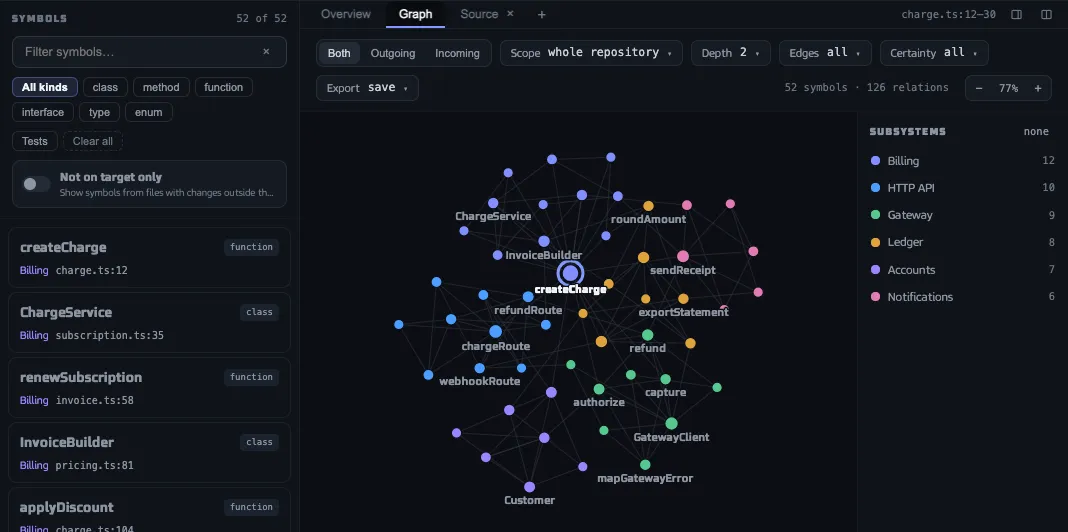
Task: Open the Depth 2 dropdown
Action: (x=731, y=53)
